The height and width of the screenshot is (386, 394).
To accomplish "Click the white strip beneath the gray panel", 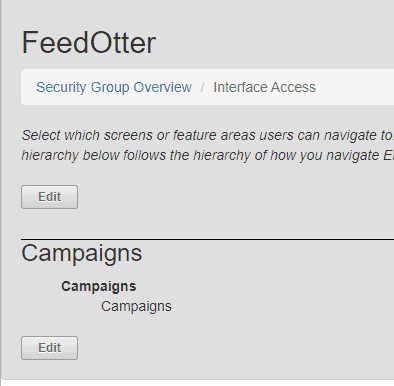I will tap(198, 383).
